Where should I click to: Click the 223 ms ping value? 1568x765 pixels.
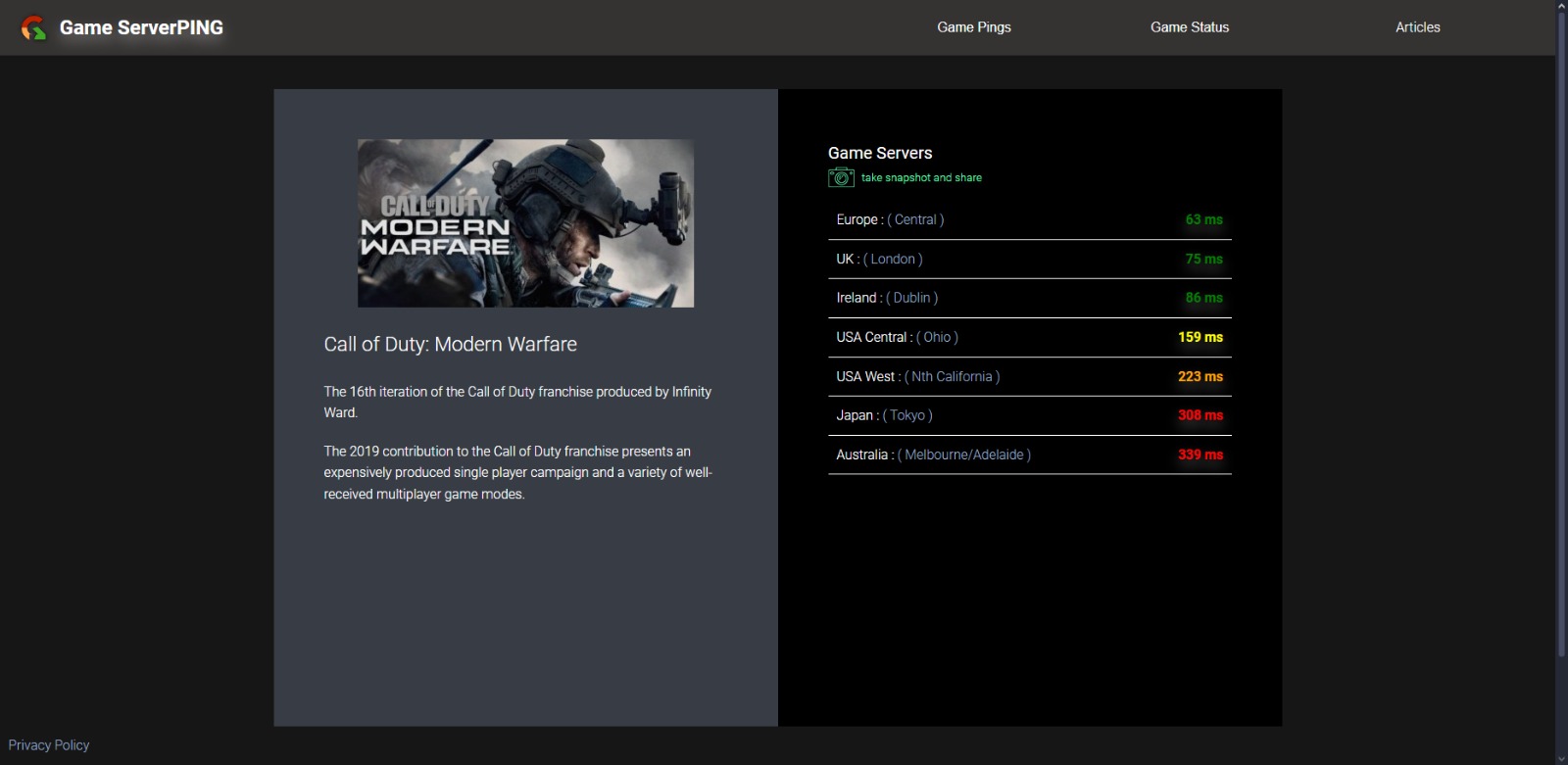(1200, 376)
